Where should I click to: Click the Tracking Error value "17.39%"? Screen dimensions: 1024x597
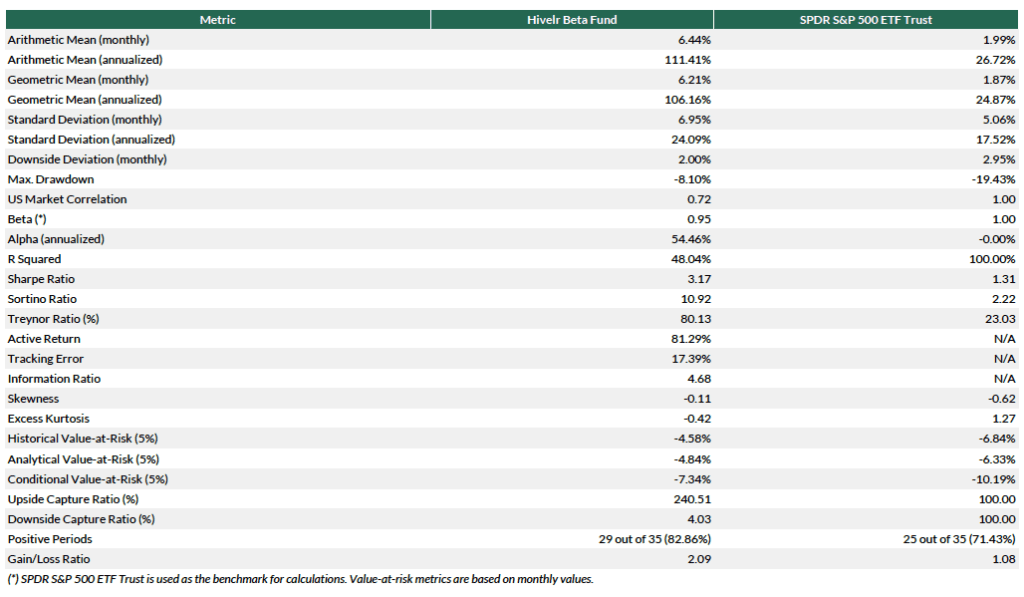[x=691, y=359]
